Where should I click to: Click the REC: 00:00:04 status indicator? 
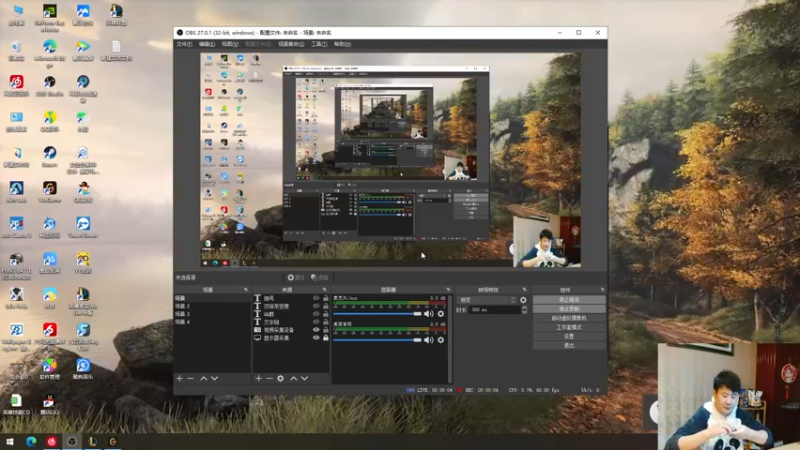click(477, 390)
